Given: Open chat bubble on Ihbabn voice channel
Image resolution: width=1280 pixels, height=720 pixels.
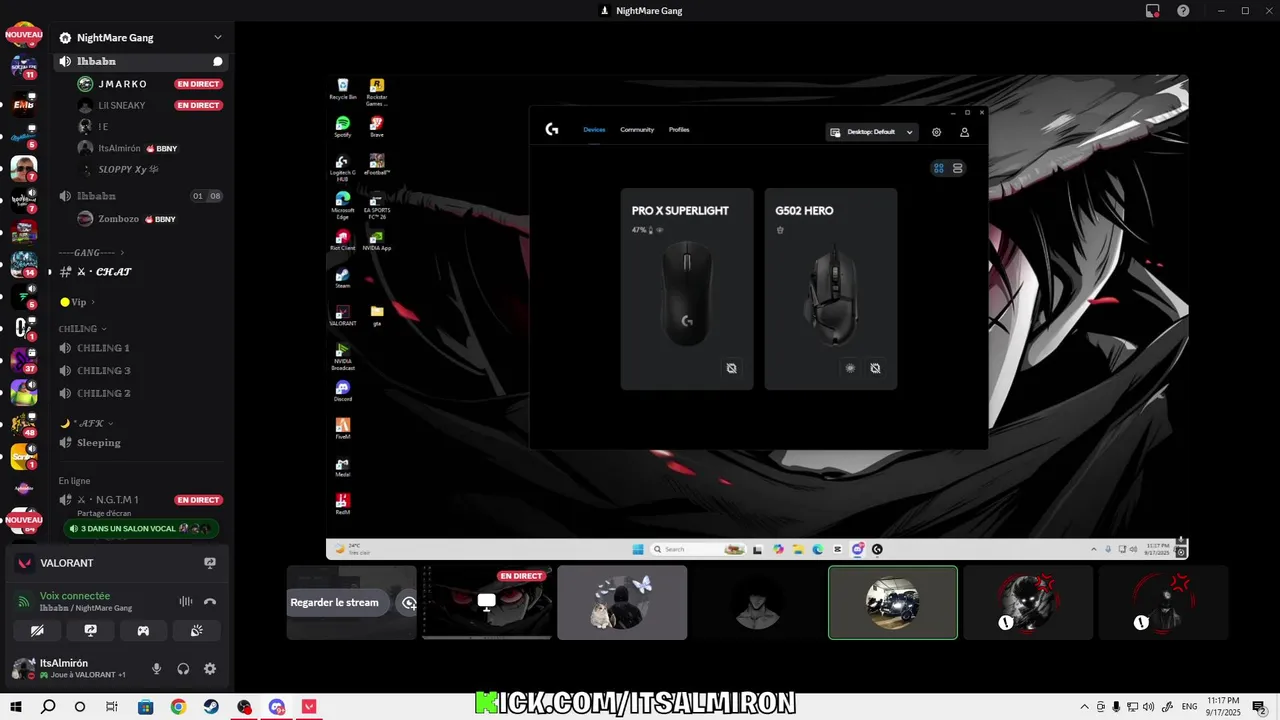Looking at the screenshot, I should click(218, 62).
